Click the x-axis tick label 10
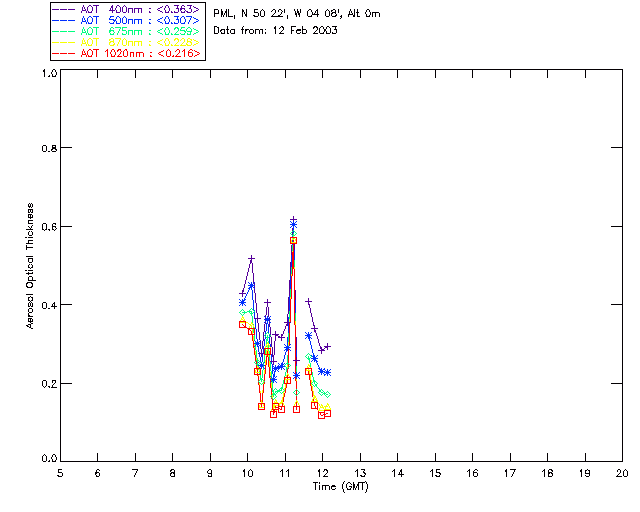 tap(247, 473)
